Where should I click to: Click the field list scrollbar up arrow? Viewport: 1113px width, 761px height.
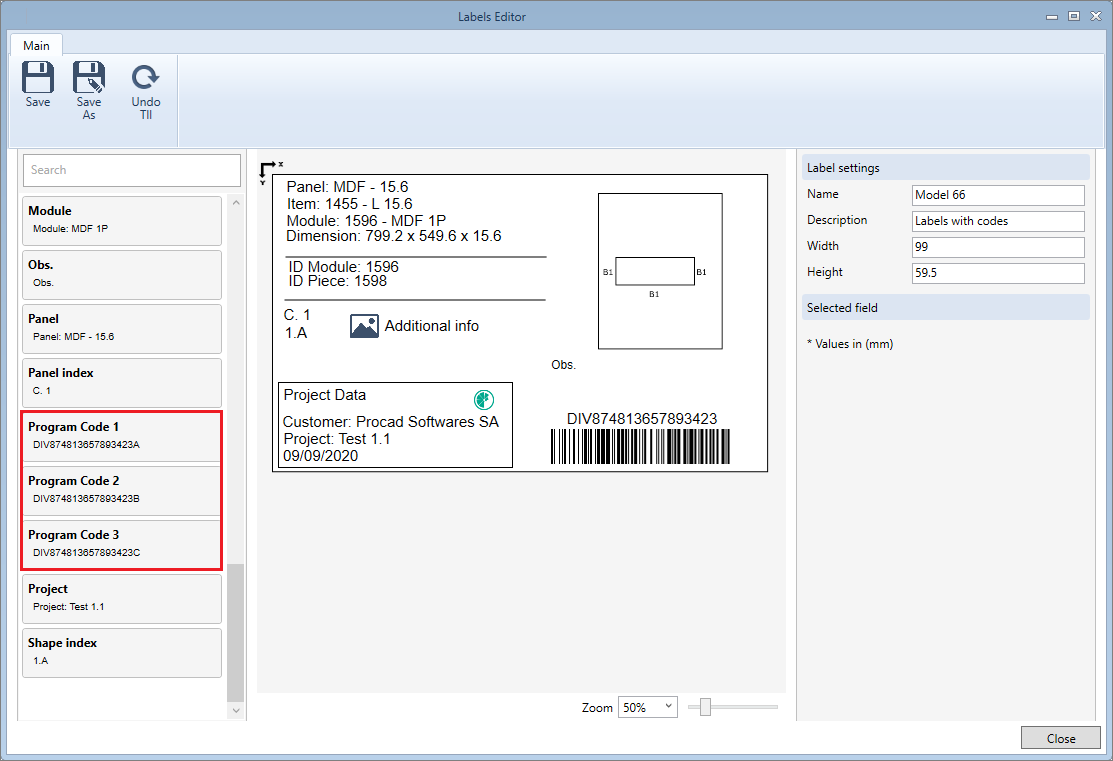click(x=236, y=203)
